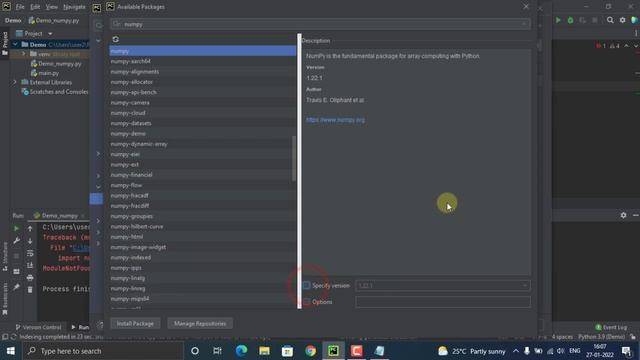Click the package search field containing numpy
The width and height of the screenshot is (640, 360).
320,24
